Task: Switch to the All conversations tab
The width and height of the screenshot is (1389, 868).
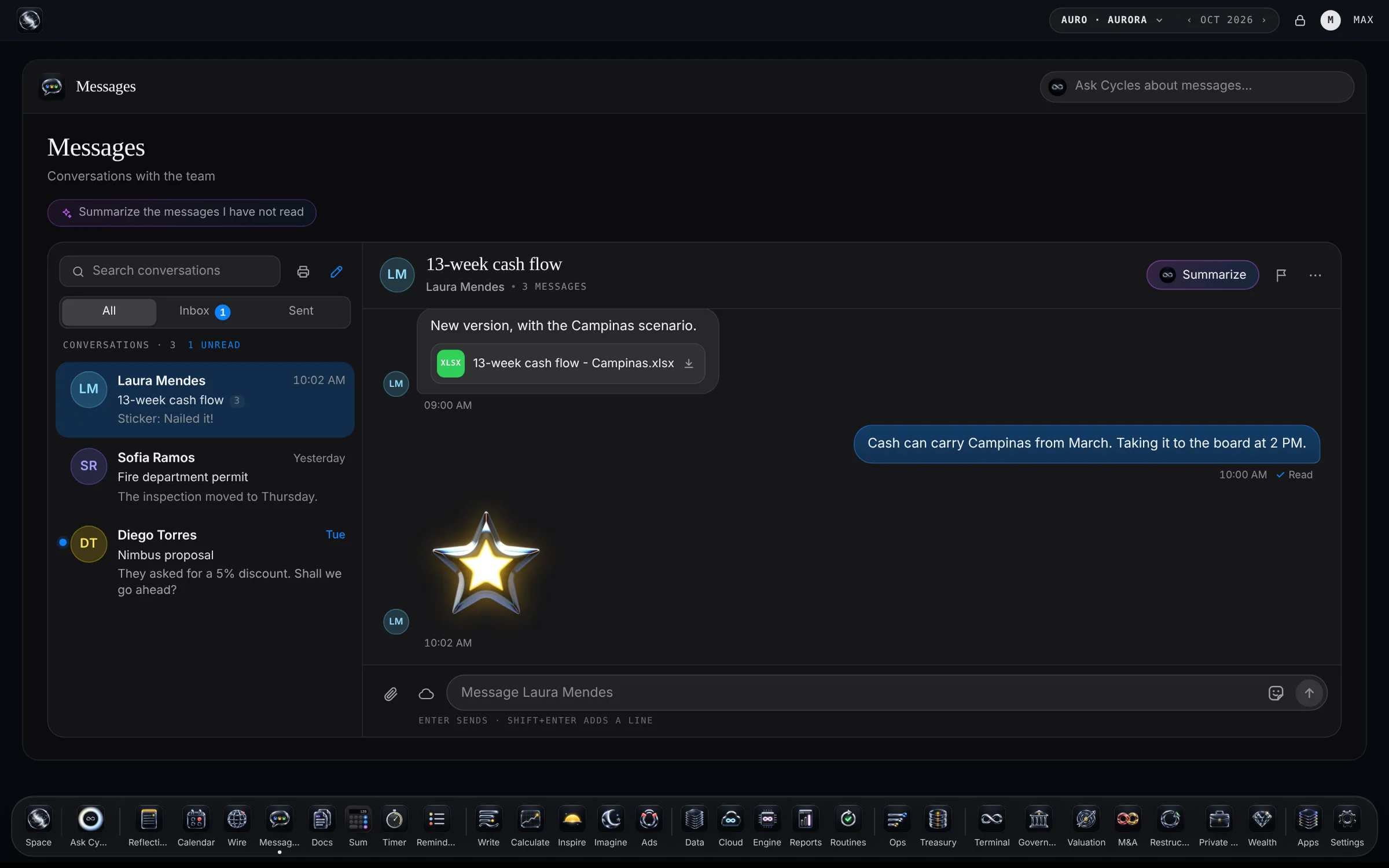Action: [x=109, y=311]
